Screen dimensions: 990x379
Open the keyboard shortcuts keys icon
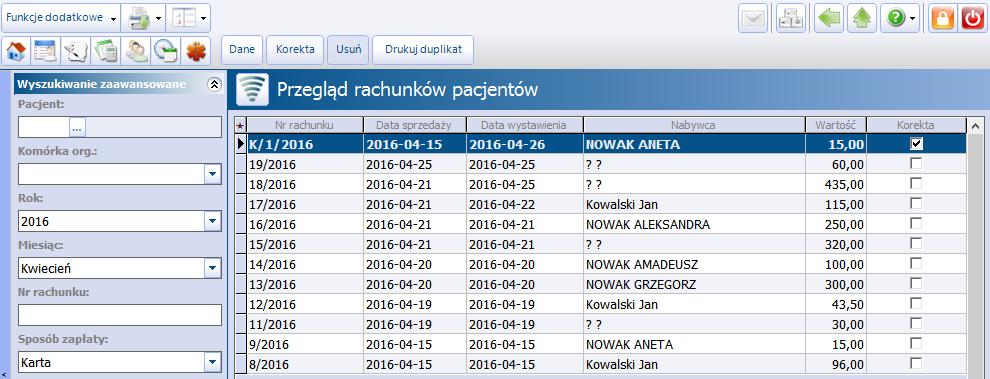tap(790, 19)
